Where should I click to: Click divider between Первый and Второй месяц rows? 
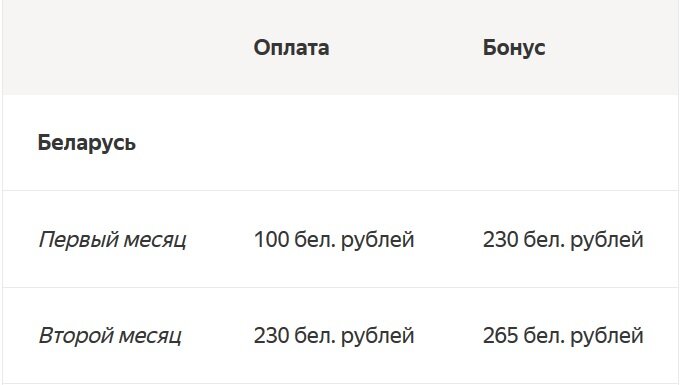pyautogui.click(x=340, y=287)
